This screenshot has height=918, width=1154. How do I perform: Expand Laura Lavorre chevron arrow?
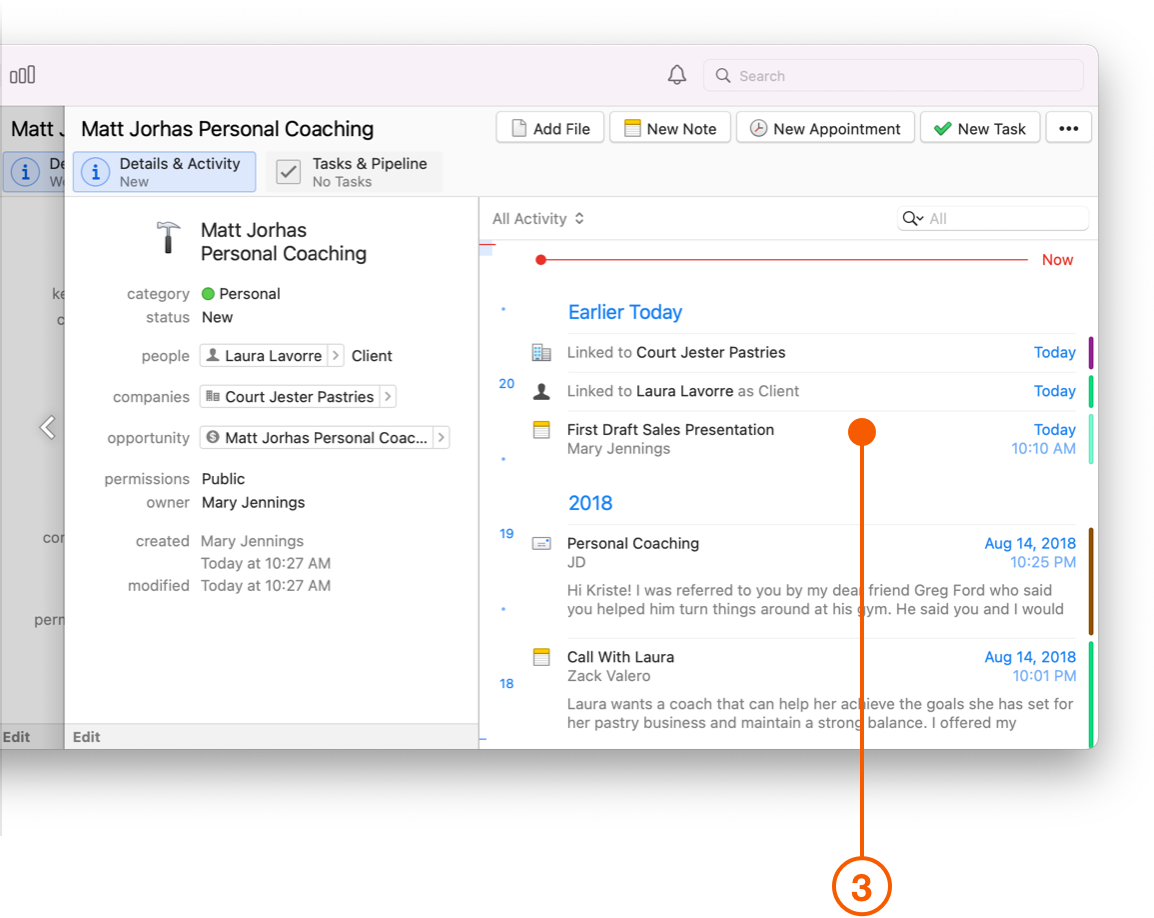[x=335, y=356]
